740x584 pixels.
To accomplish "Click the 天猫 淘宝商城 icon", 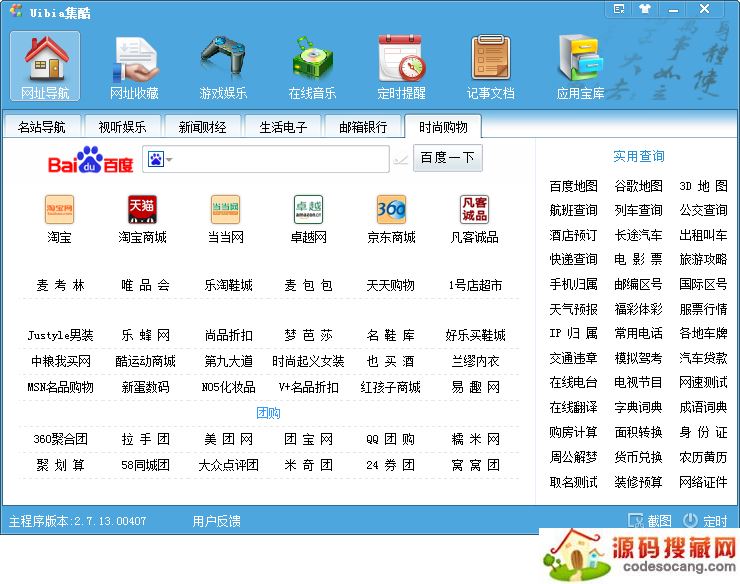I will coord(143,209).
